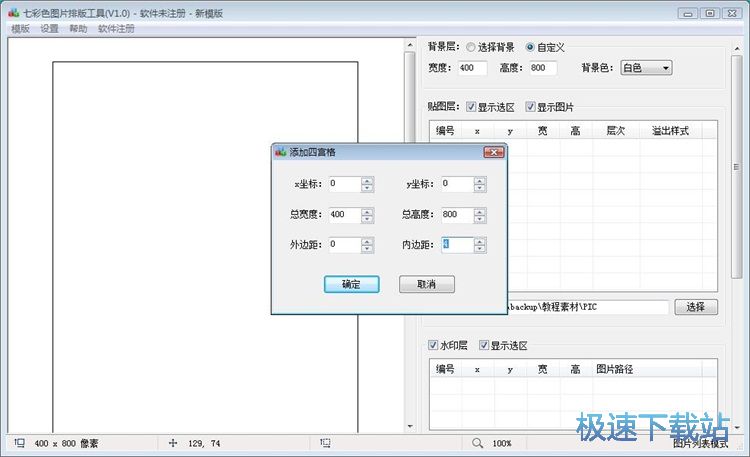
Task: Increase 总高度 with up arrow
Action: coord(480,211)
